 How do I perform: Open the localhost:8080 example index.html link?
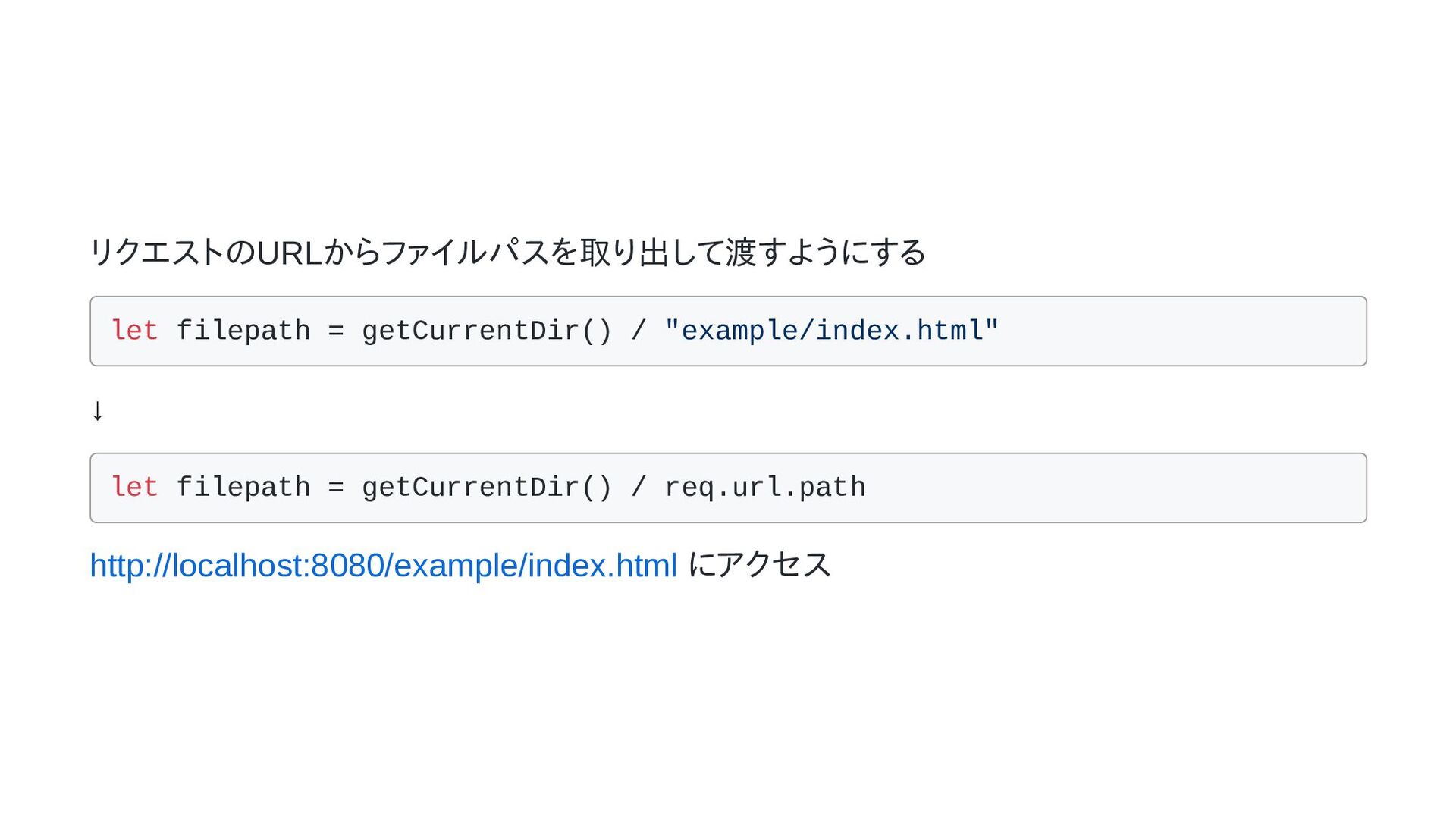pyautogui.click(x=383, y=566)
